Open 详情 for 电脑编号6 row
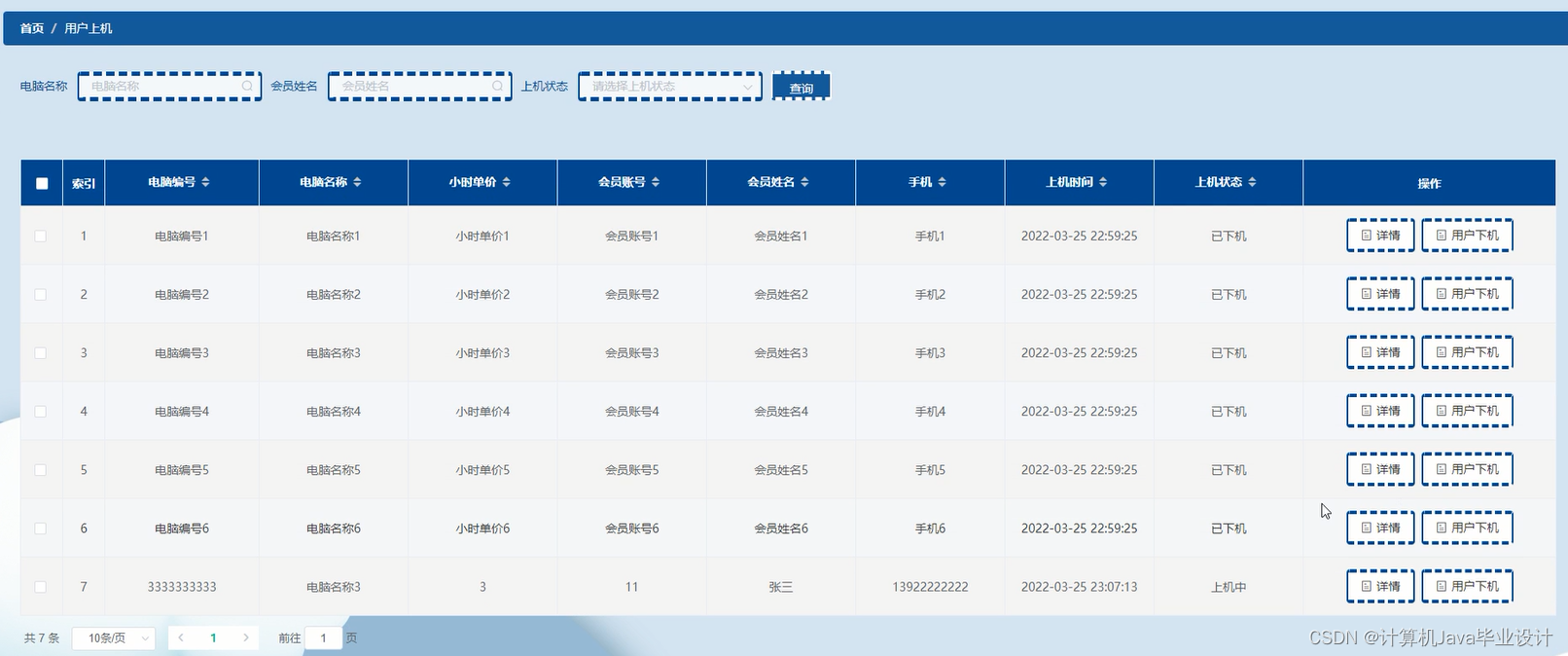Viewport: 1568px width, 656px height. coord(1380,528)
